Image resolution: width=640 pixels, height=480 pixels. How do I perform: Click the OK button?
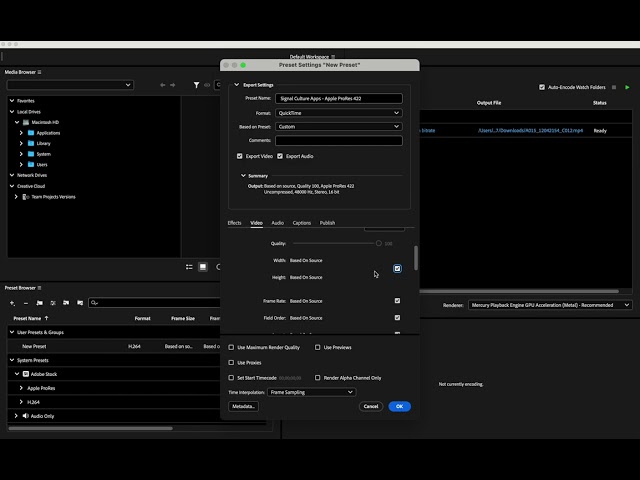tap(400, 407)
